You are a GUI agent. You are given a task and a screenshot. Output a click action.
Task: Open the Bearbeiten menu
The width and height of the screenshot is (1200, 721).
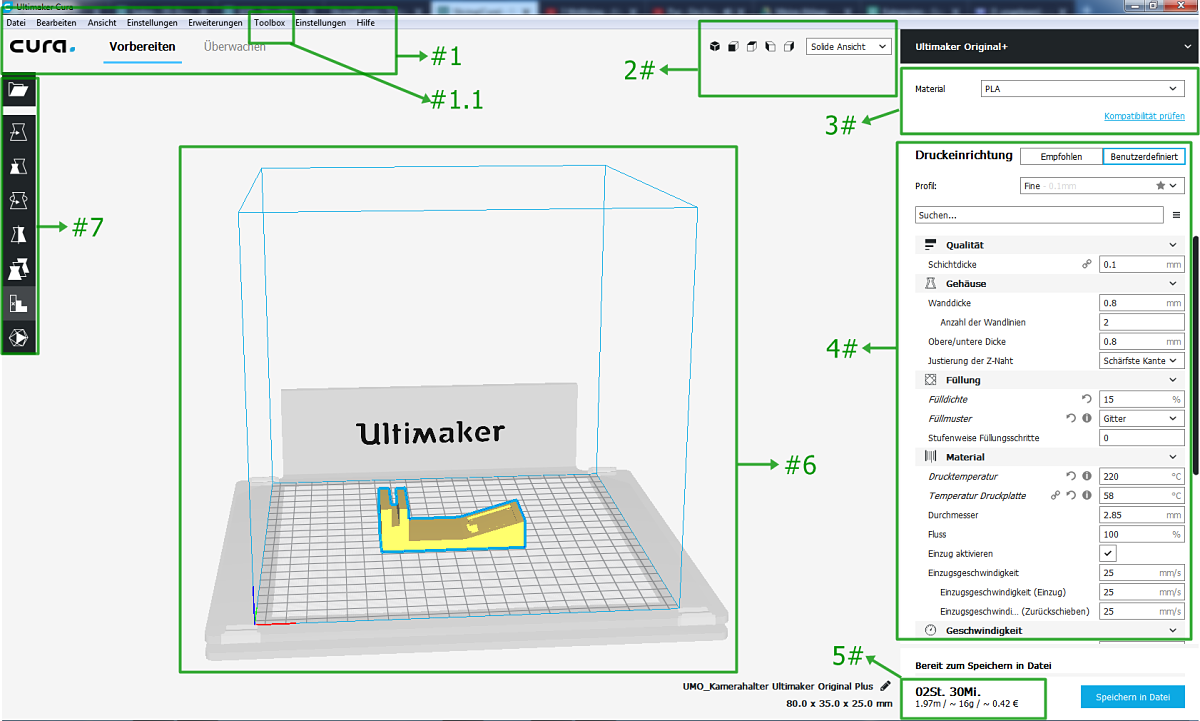[56, 23]
